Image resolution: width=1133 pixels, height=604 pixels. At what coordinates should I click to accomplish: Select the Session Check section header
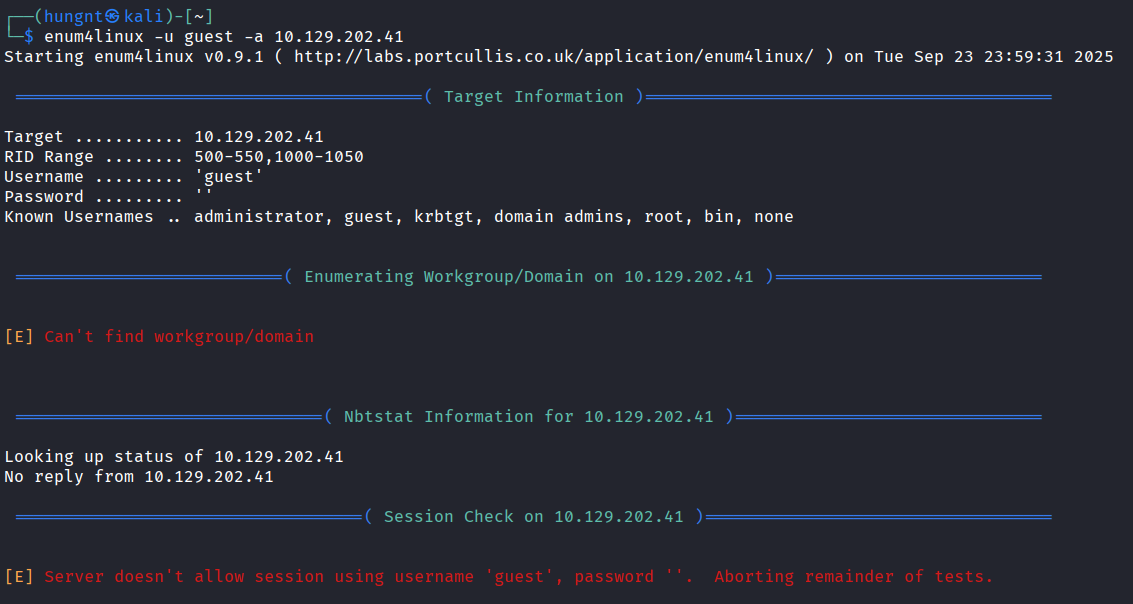pos(533,517)
